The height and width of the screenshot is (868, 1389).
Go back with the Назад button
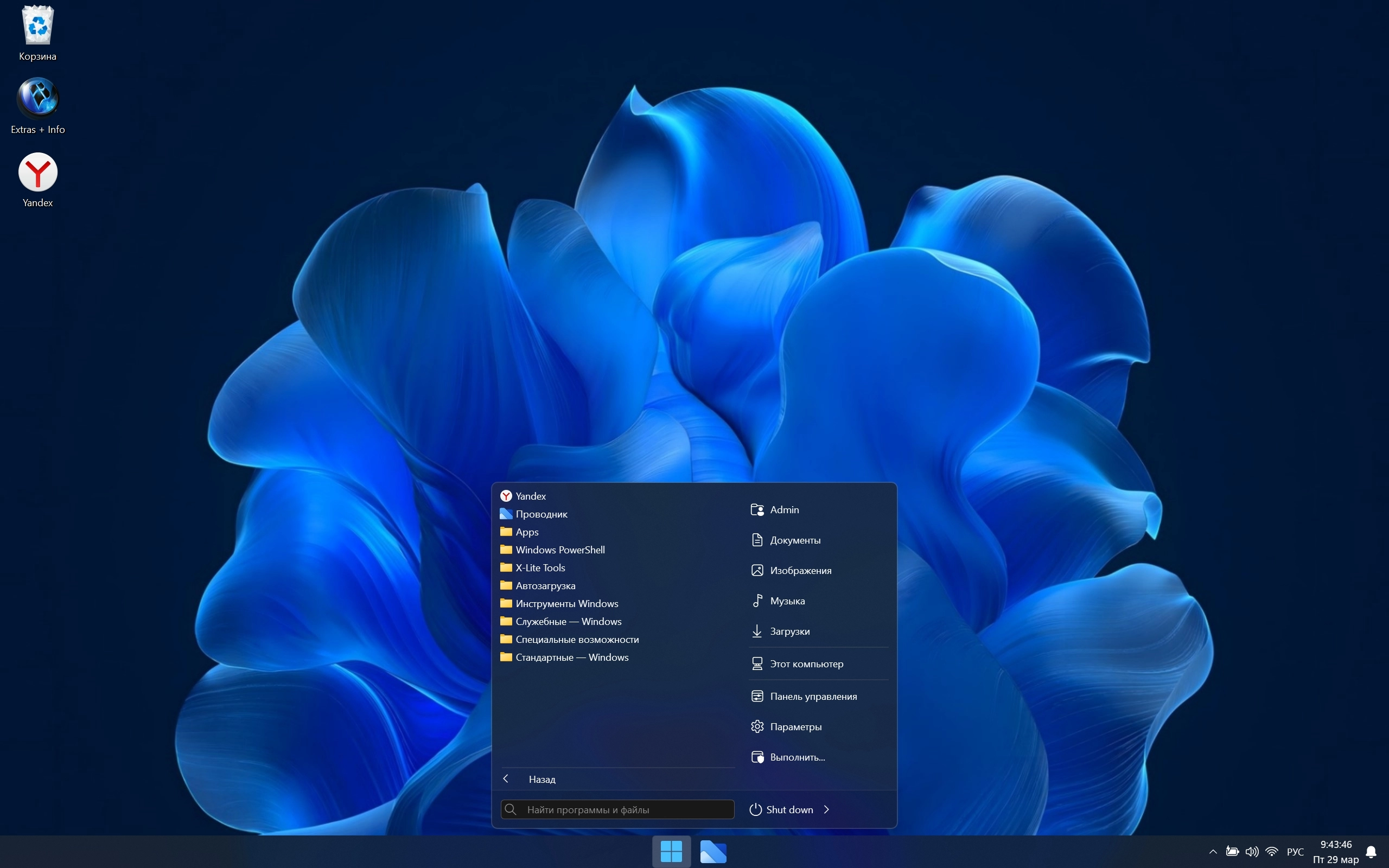pyautogui.click(x=541, y=779)
